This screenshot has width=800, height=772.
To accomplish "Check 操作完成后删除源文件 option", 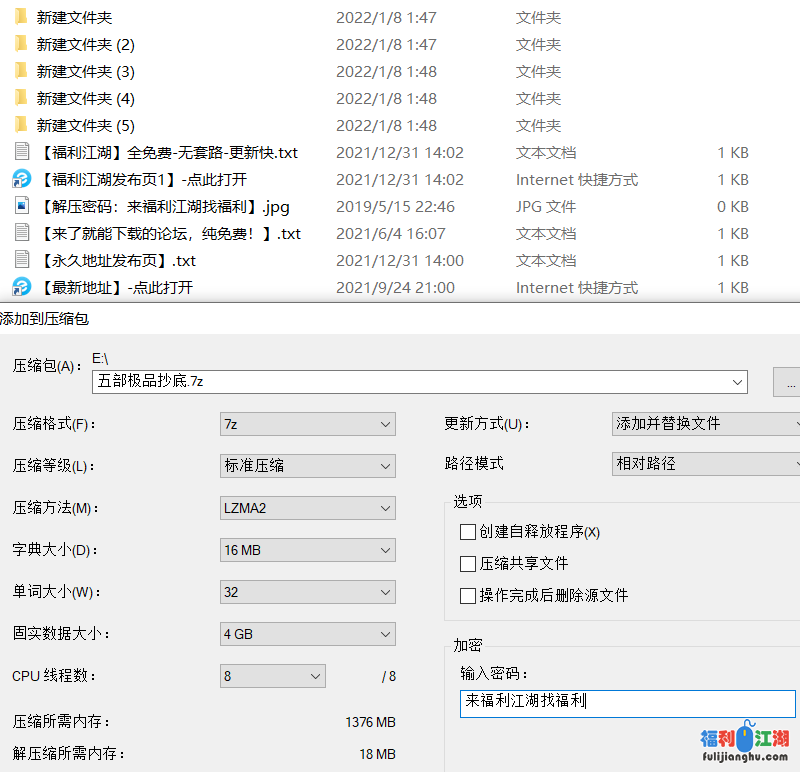I will [x=467, y=596].
